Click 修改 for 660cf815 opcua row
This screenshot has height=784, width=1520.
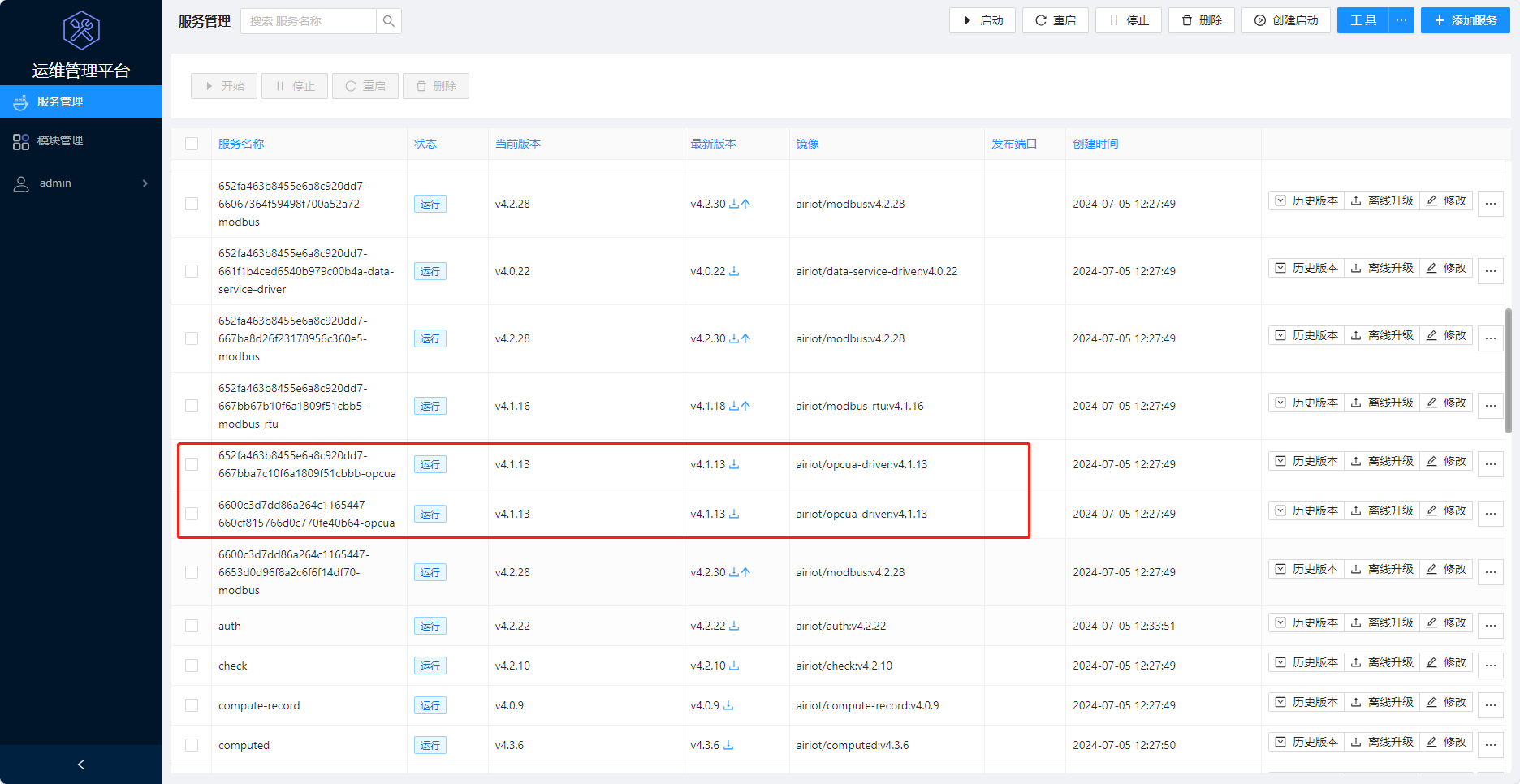coord(1446,510)
